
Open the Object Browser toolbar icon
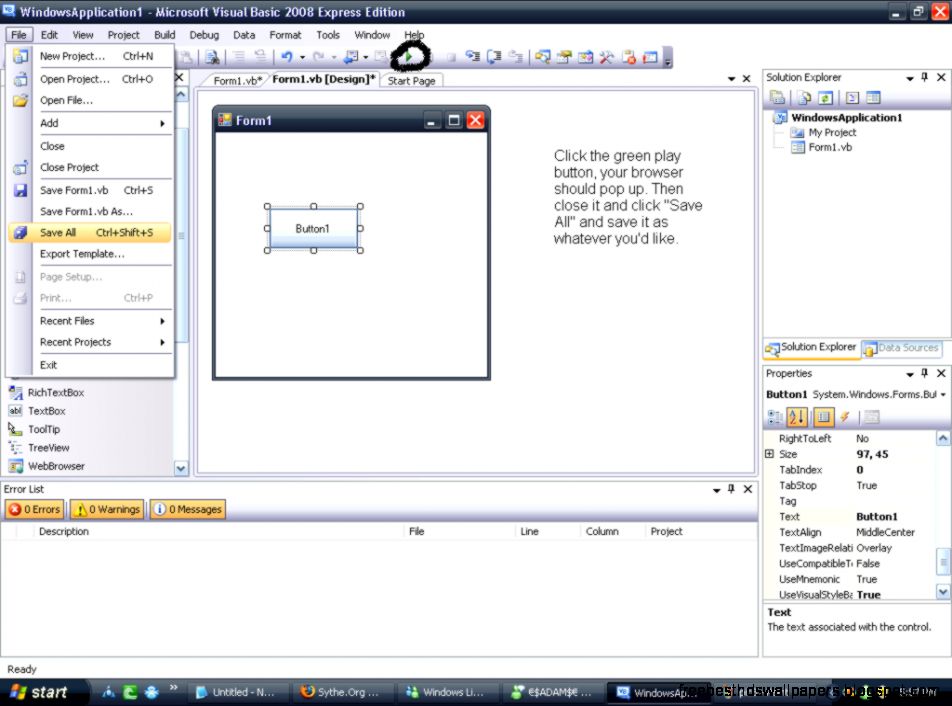point(585,57)
